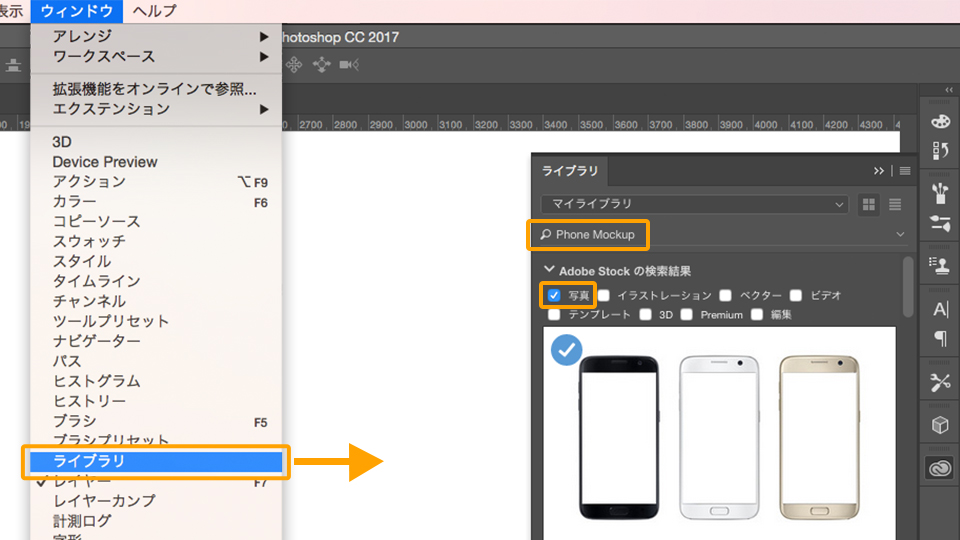Image resolution: width=960 pixels, height=540 pixels.
Task: Click the 3D pan camera icon
Action: (294, 64)
